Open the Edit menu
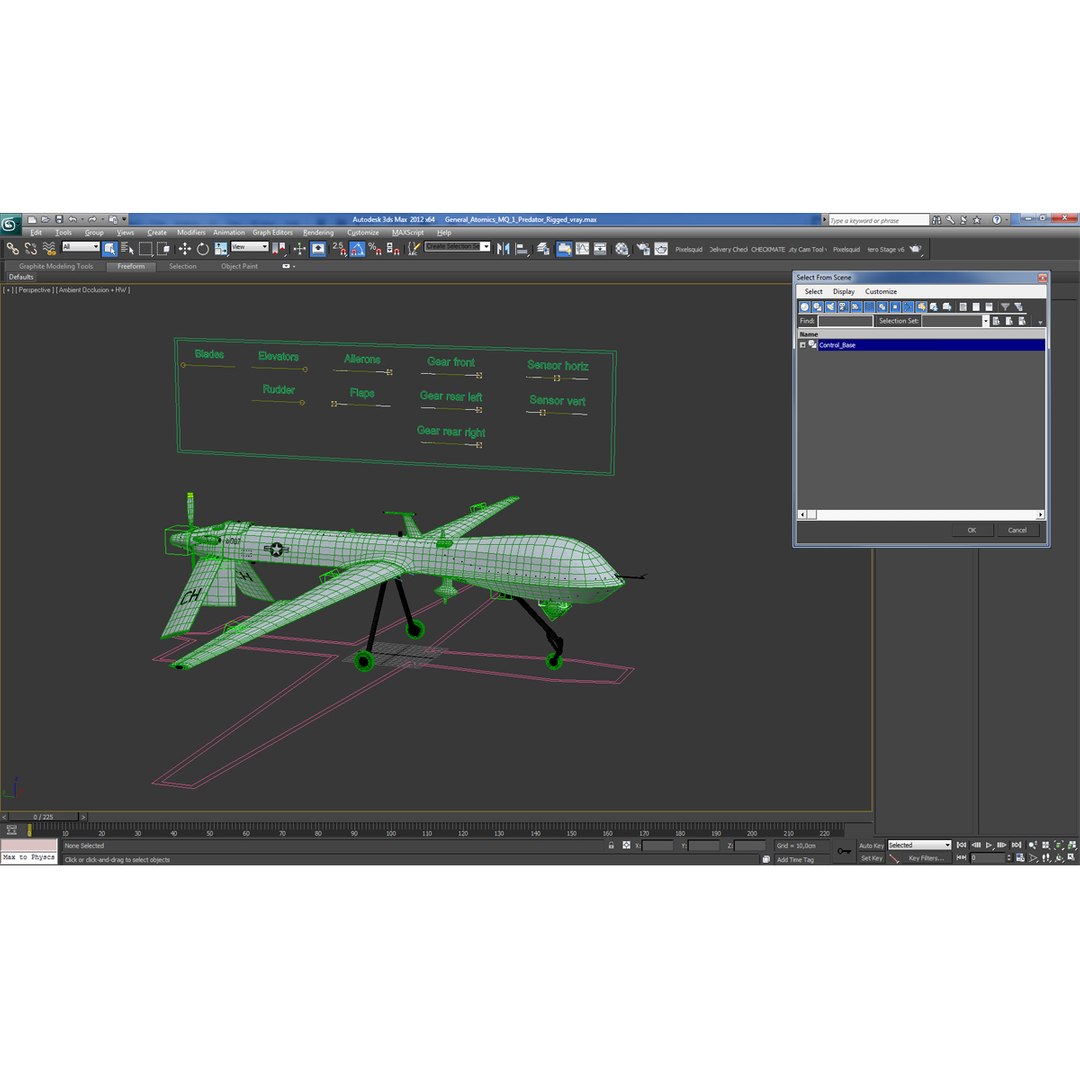Viewport: 1080px width, 1080px height. pyautogui.click(x=36, y=233)
